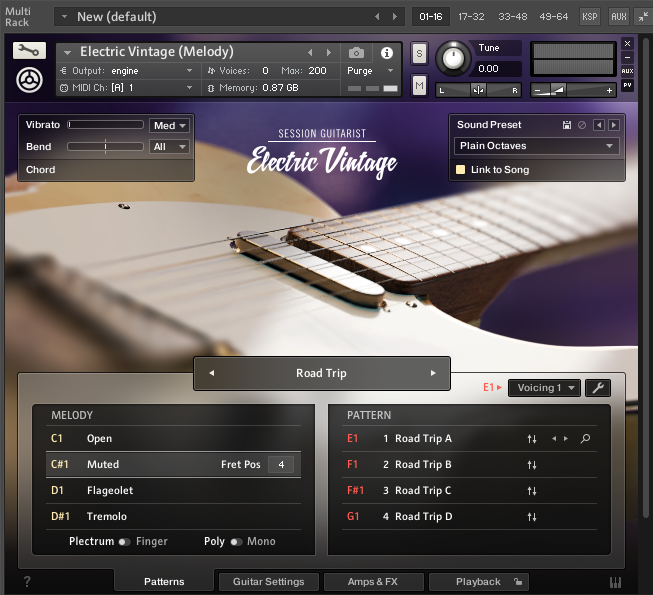Toggle stroke direction for Road Trip A
The width and height of the screenshot is (653, 595).
pos(532,439)
